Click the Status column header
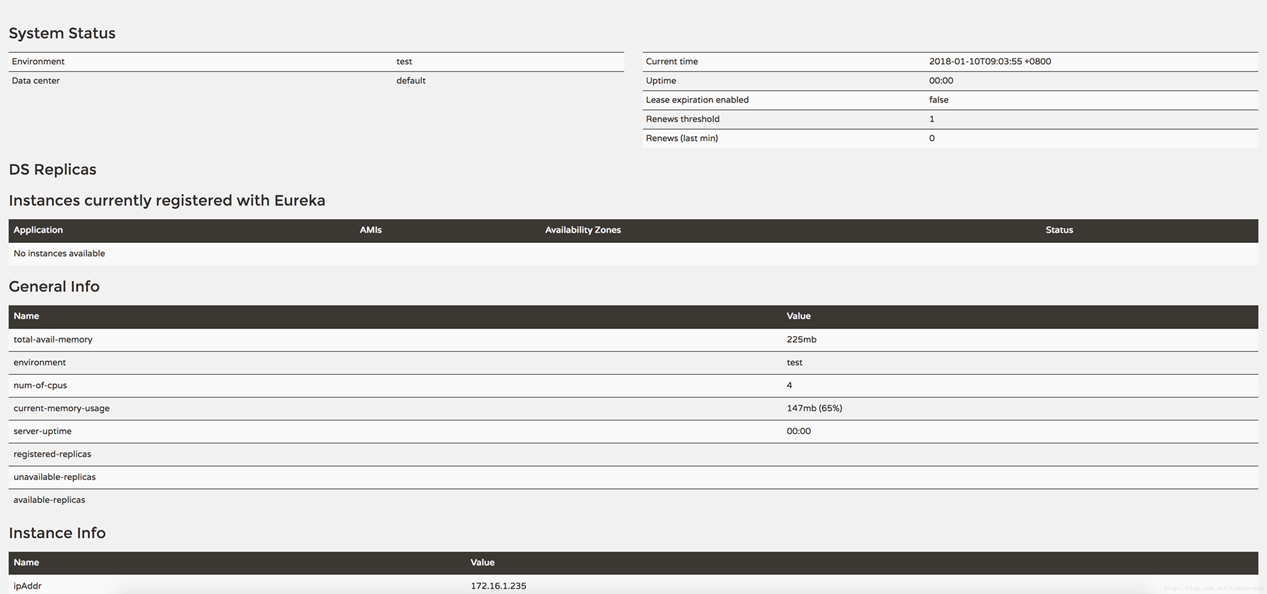 click(x=1058, y=230)
